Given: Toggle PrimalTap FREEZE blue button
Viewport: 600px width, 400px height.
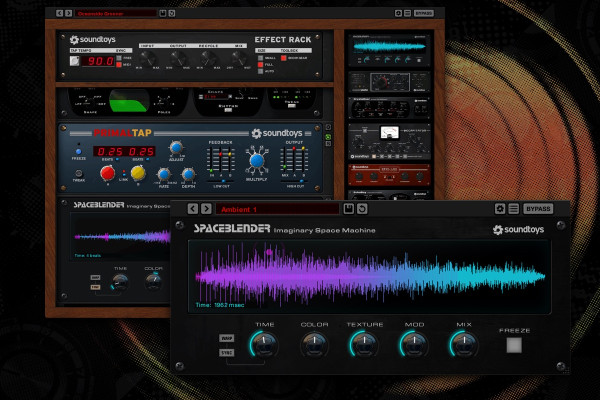Looking at the screenshot, I should click(78, 151).
